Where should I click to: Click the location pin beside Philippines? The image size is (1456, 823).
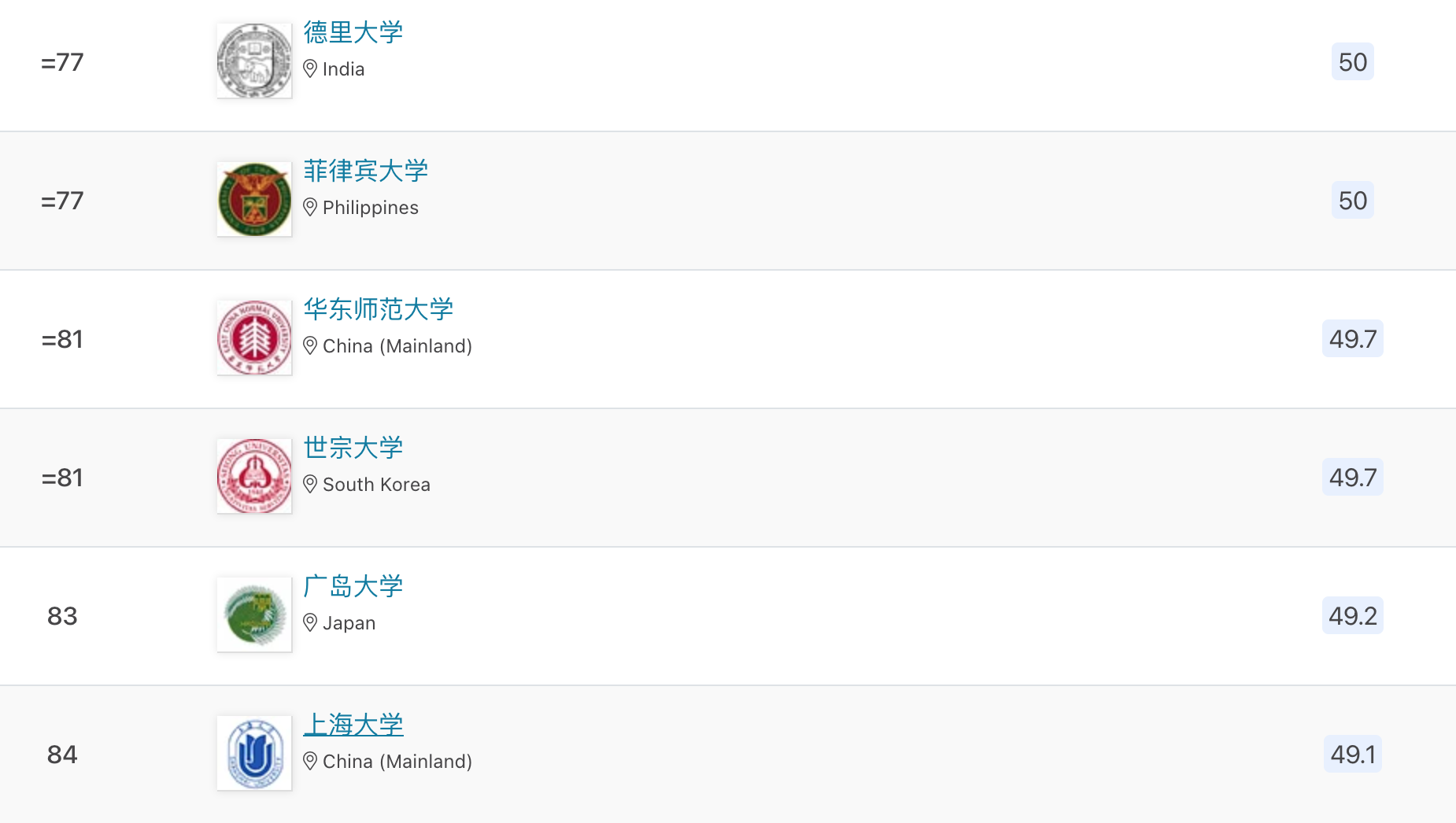click(x=309, y=209)
